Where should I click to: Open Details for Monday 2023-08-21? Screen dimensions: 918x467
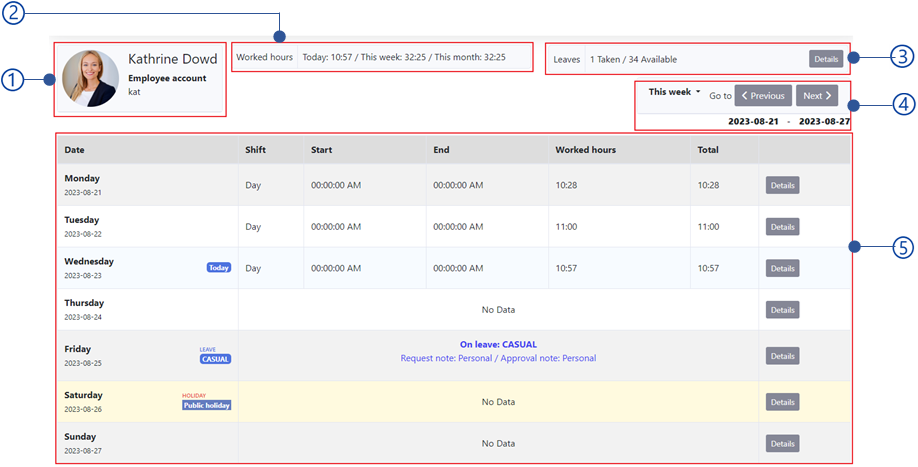pos(782,185)
